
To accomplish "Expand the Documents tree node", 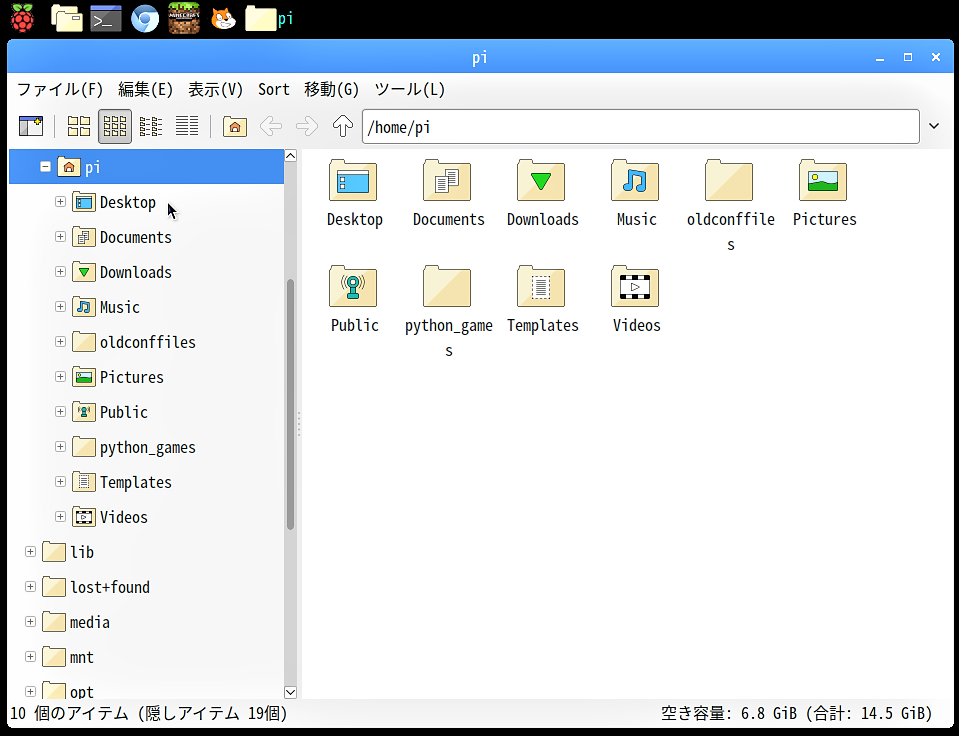I will click(60, 236).
